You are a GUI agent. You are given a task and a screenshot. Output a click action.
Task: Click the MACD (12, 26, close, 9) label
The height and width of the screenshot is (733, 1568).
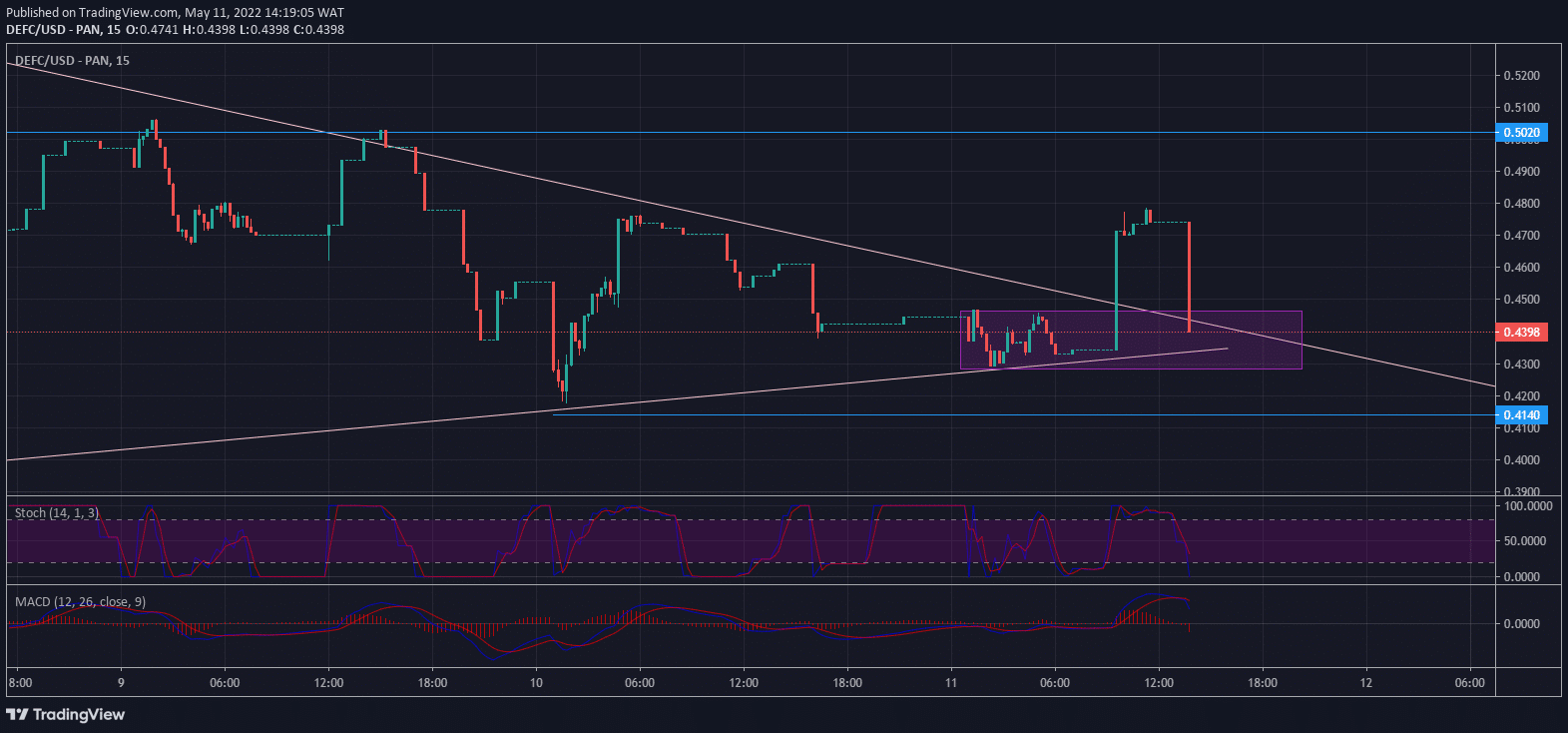point(80,601)
